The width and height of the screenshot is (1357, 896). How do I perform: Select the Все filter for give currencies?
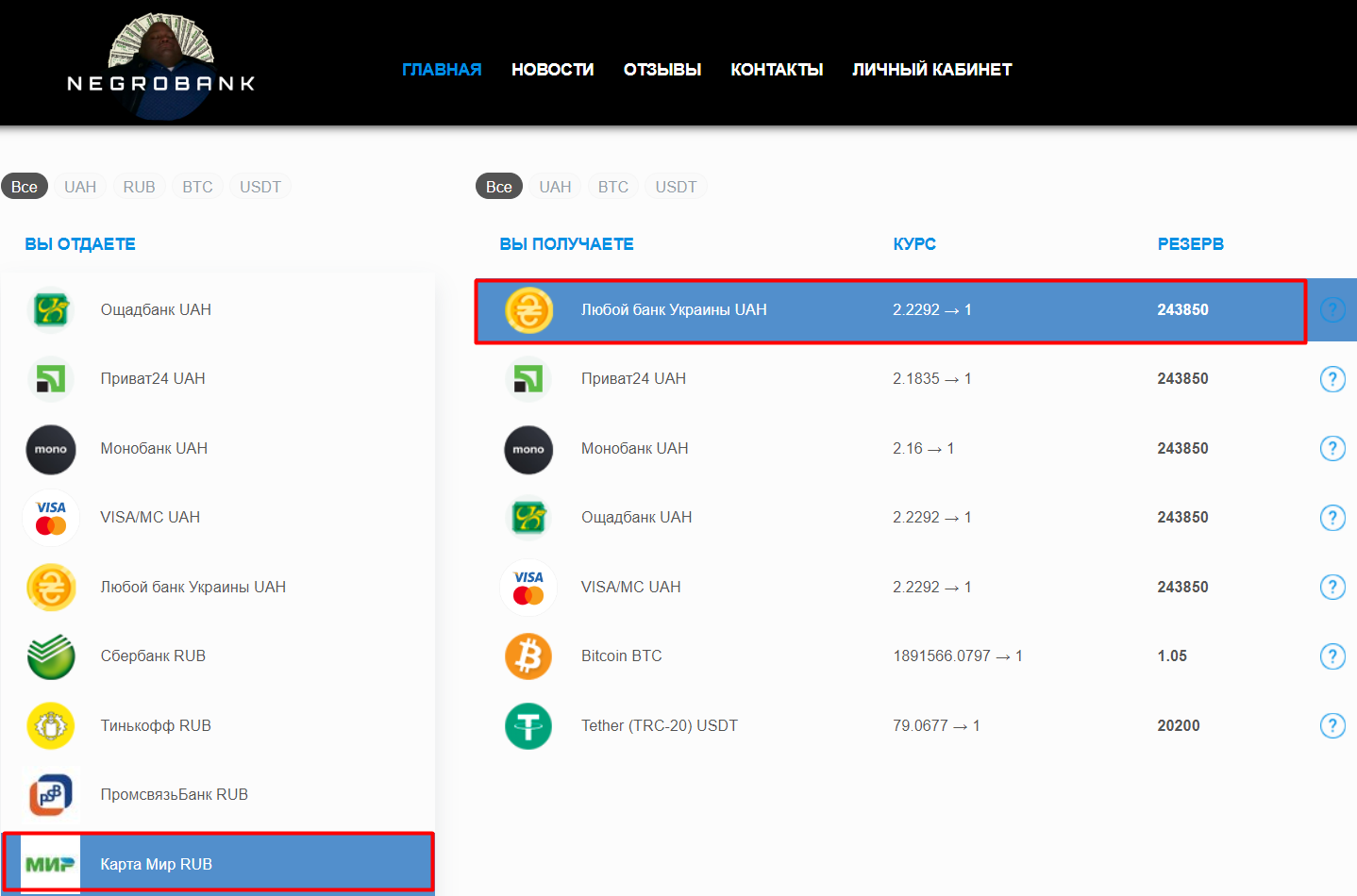click(25, 187)
